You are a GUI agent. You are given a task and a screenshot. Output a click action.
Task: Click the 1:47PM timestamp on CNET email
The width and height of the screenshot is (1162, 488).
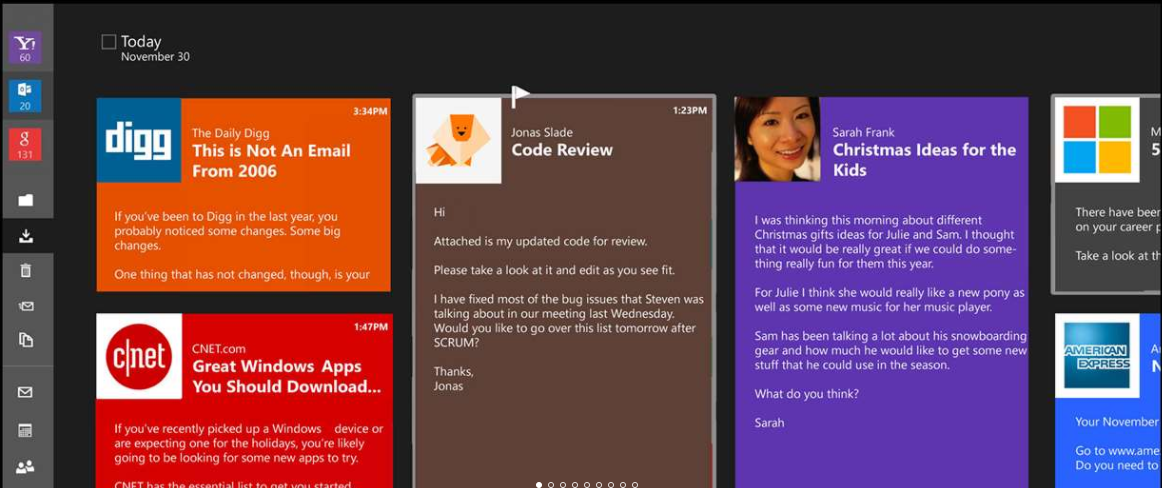371,327
